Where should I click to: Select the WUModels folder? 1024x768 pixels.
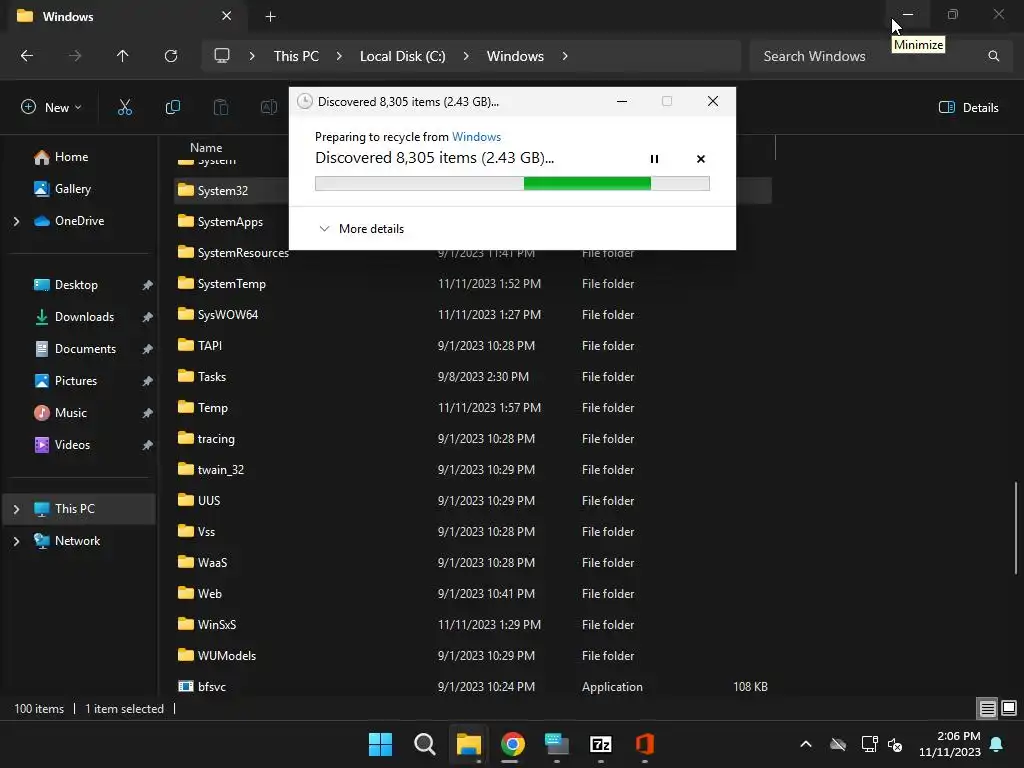point(473,656)
